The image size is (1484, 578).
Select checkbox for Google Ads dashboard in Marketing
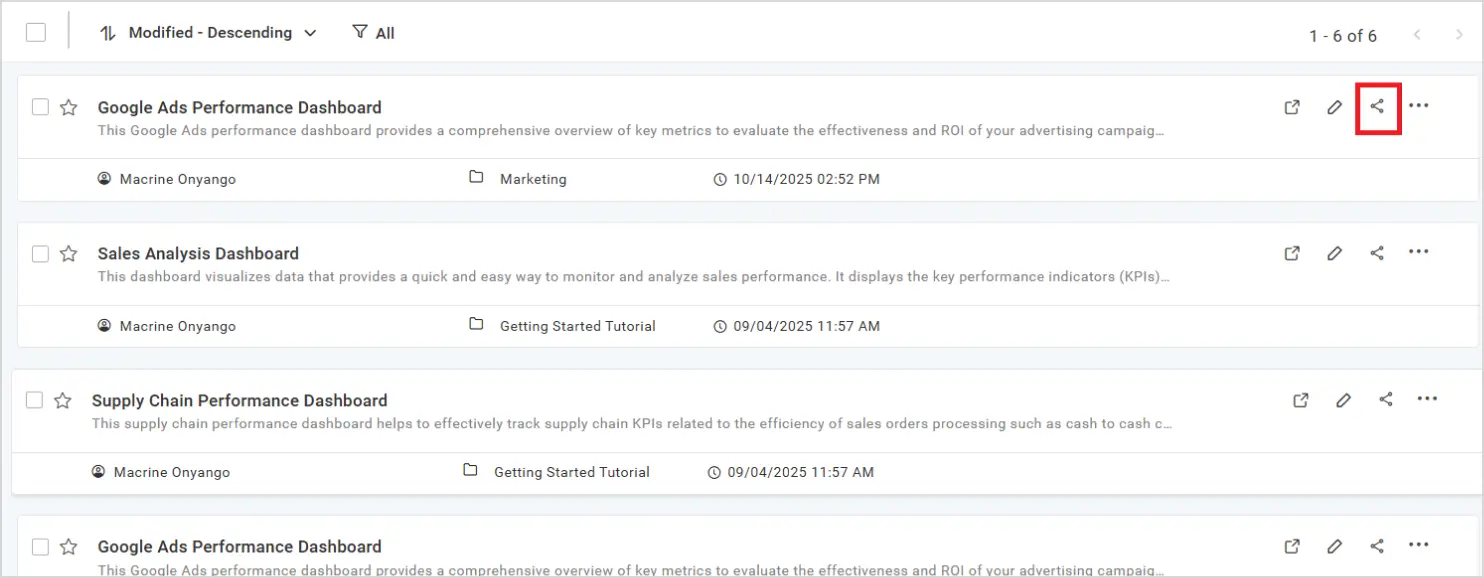click(x=40, y=107)
